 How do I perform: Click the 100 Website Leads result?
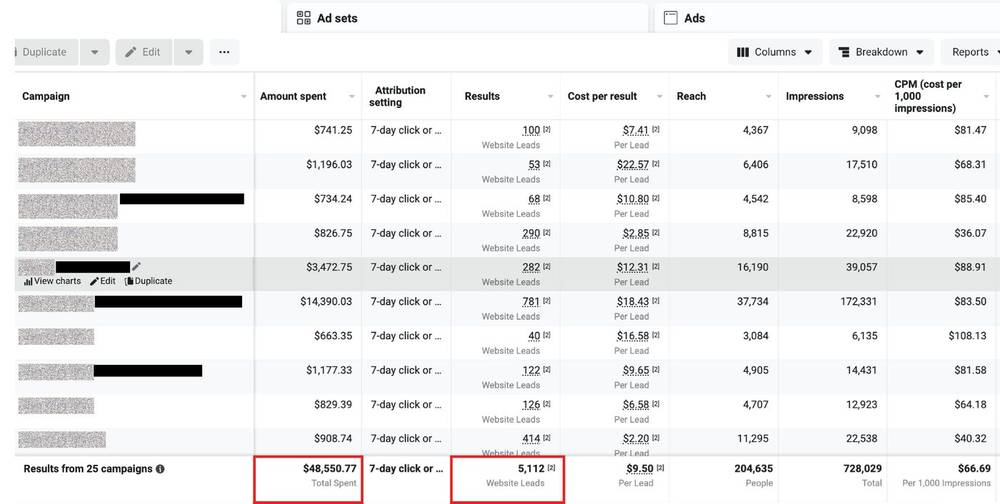coord(531,130)
